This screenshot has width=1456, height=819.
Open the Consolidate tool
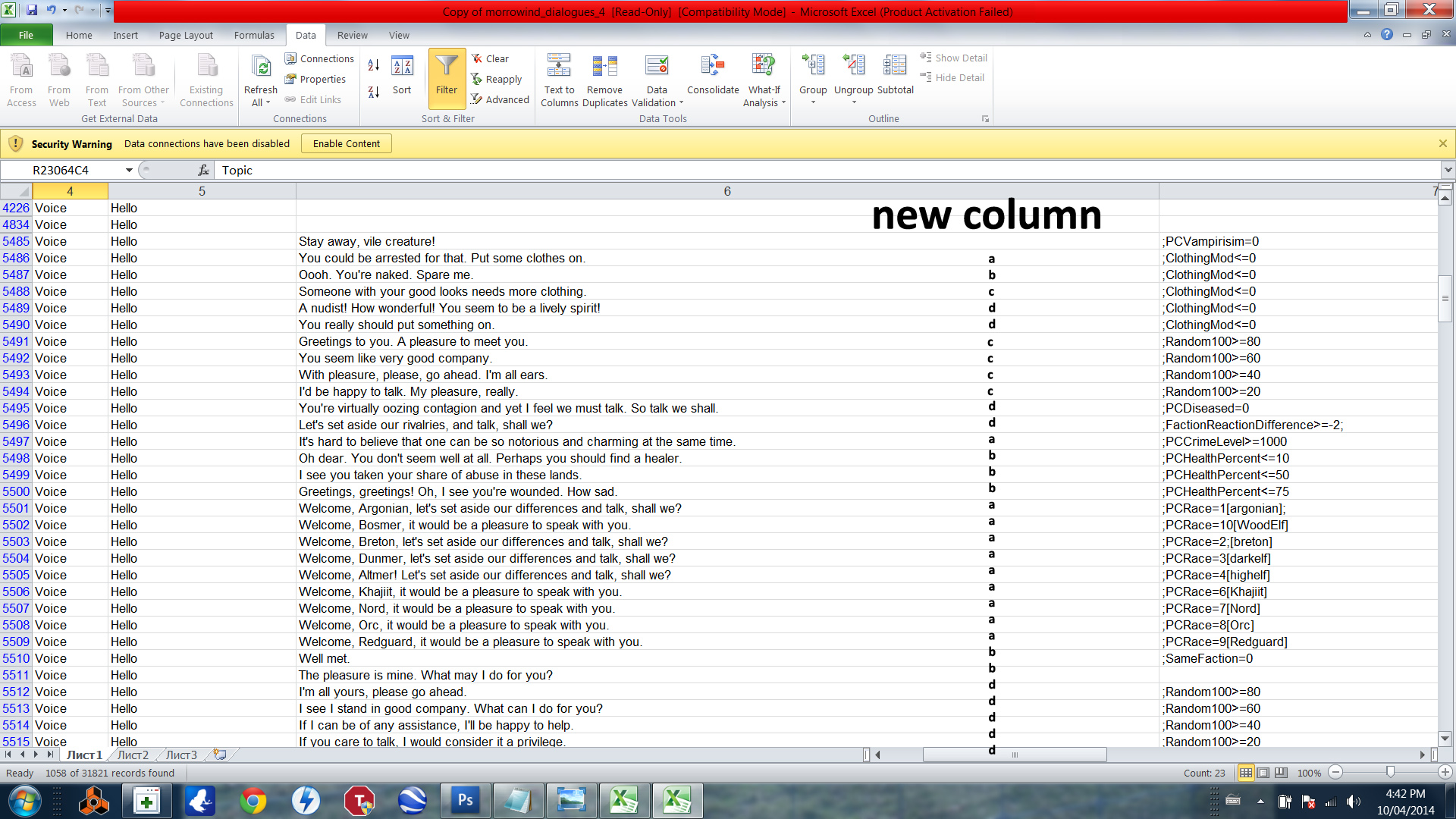tap(713, 74)
